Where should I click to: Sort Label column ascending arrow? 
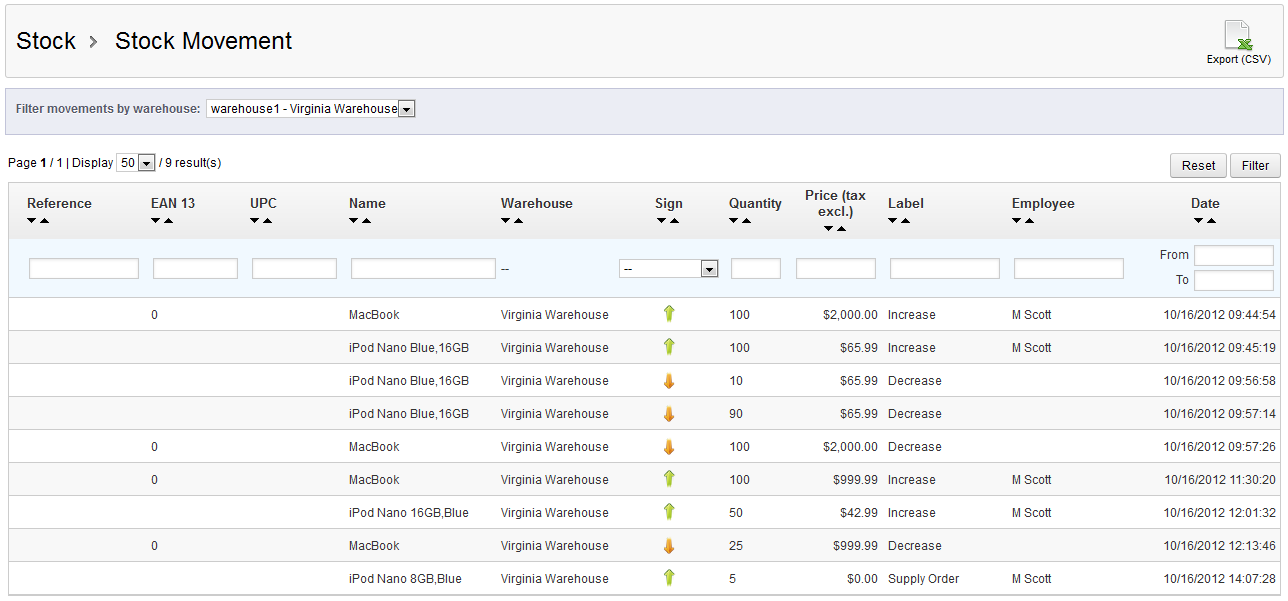[905, 221]
